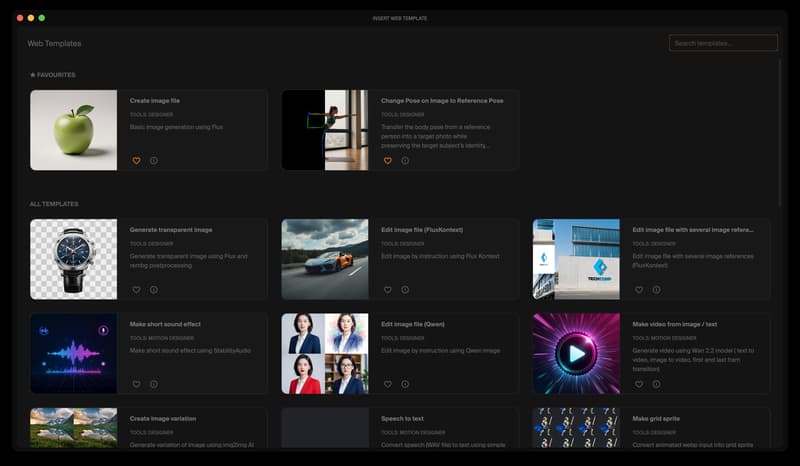Add Edit image file (FluxKontext) to favourites

(x=388, y=289)
